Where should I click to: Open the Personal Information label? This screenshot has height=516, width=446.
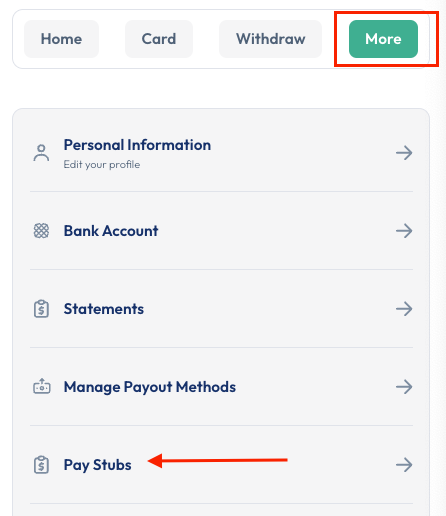[x=137, y=145]
